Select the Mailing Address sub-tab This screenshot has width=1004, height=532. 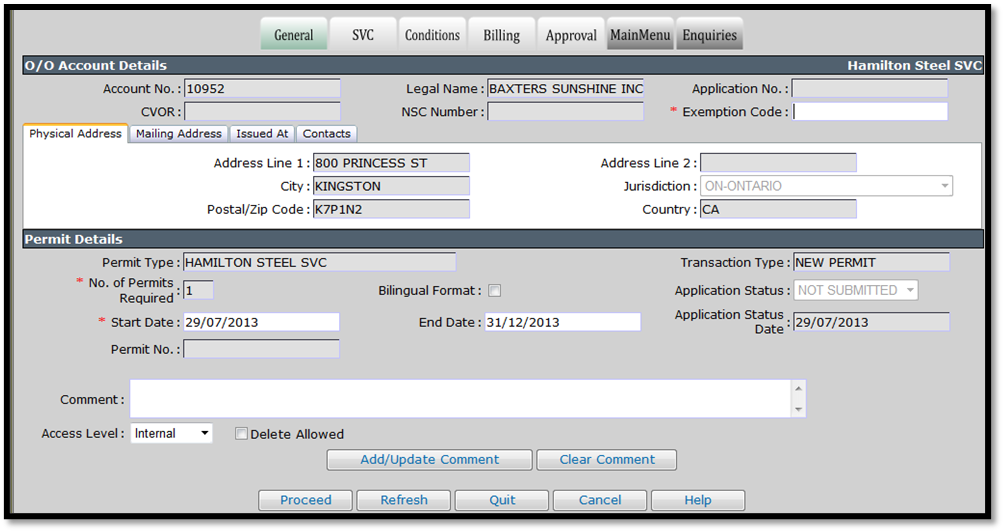[x=179, y=134]
